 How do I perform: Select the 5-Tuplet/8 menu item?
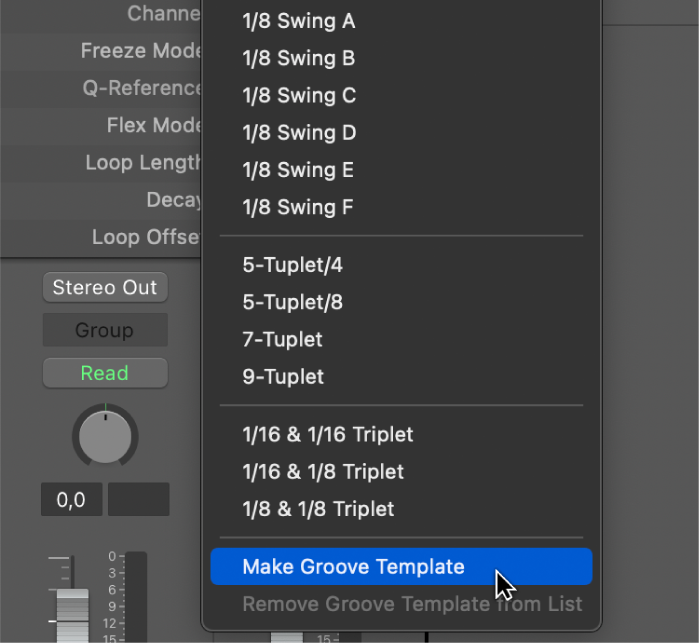pos(292,302)
